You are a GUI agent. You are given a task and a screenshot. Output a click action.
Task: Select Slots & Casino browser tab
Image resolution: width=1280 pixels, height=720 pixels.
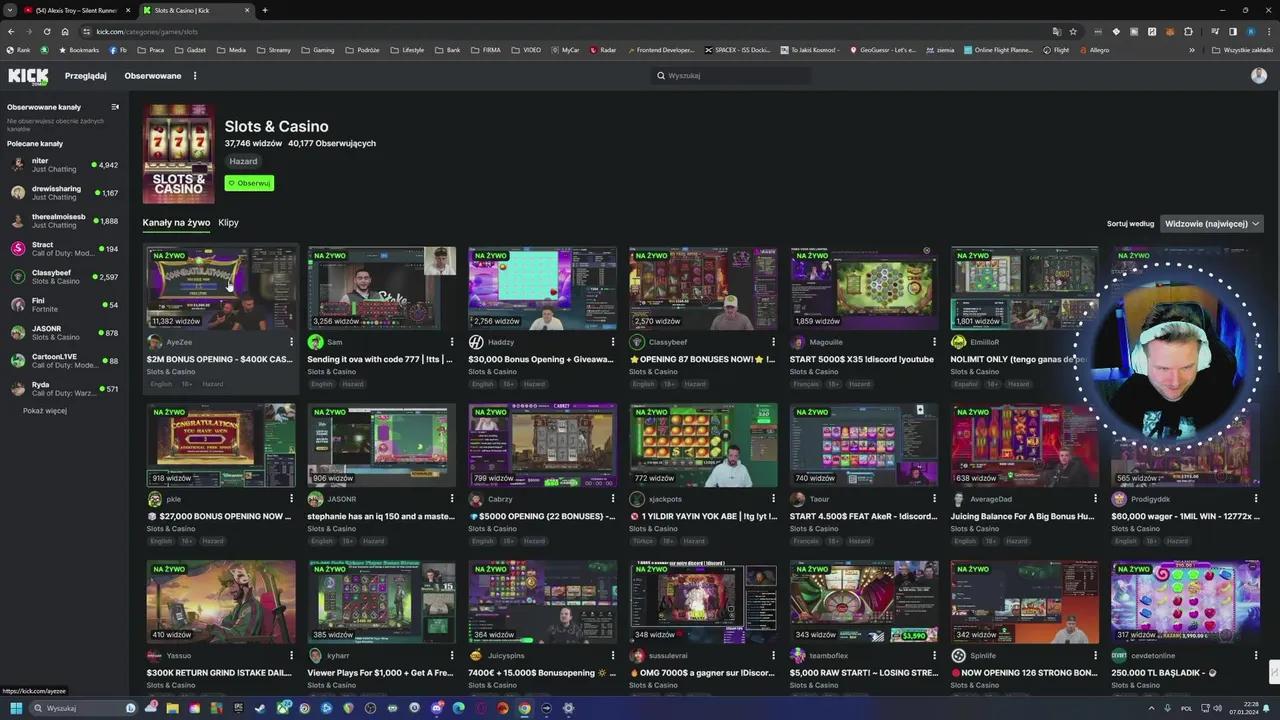pos(195,10)
